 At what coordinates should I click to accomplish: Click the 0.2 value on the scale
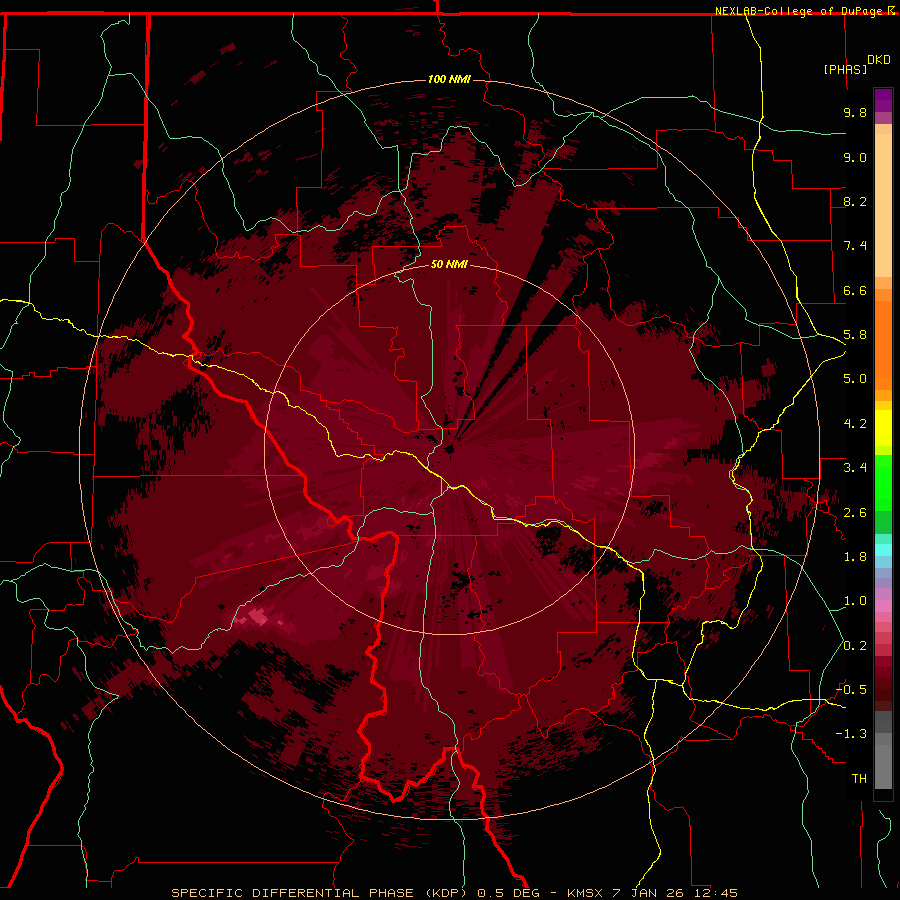855,646
